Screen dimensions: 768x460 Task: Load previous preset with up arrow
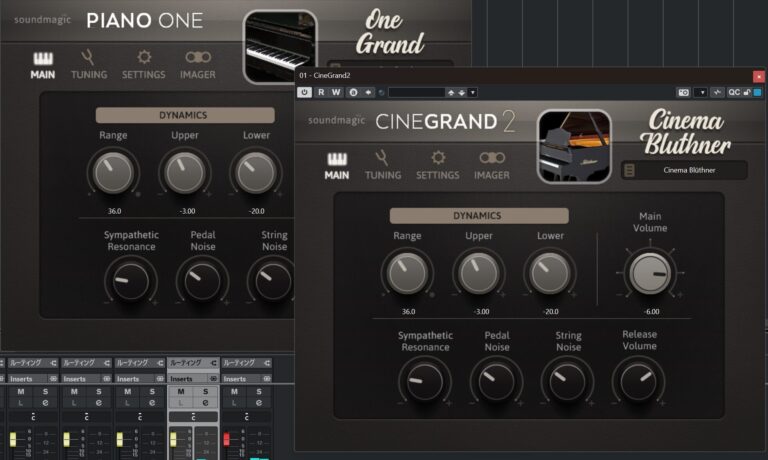(x=451, y=92)
